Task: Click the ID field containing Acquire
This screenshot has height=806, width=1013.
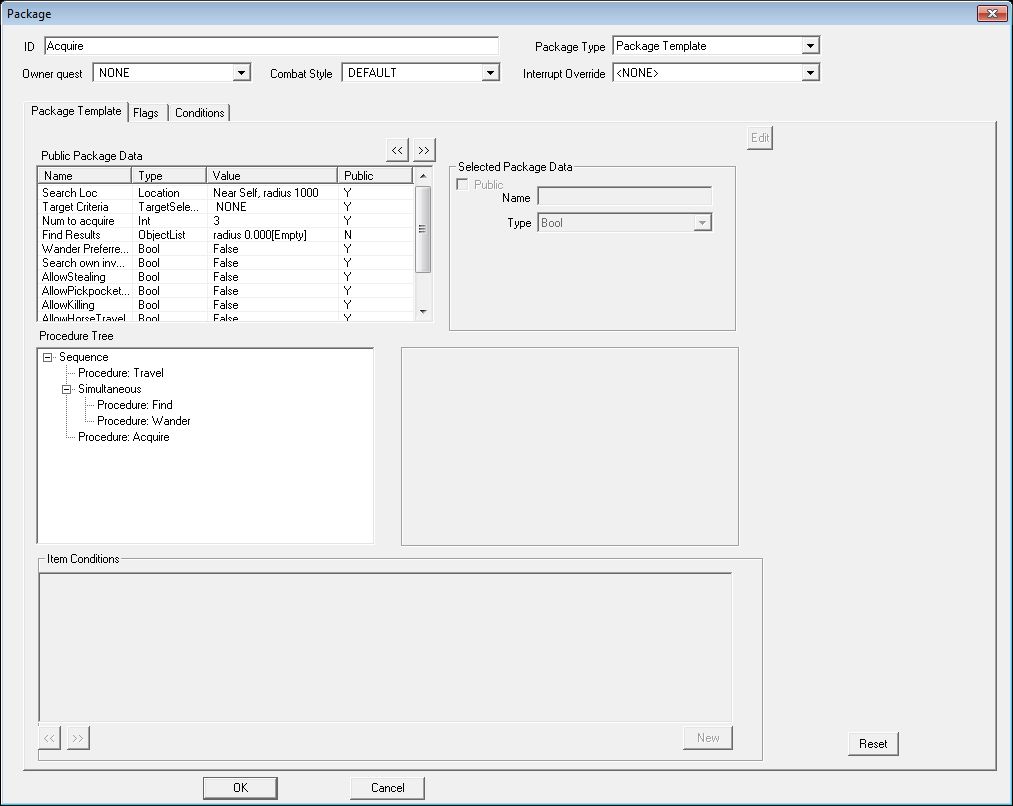Action: 271,46
